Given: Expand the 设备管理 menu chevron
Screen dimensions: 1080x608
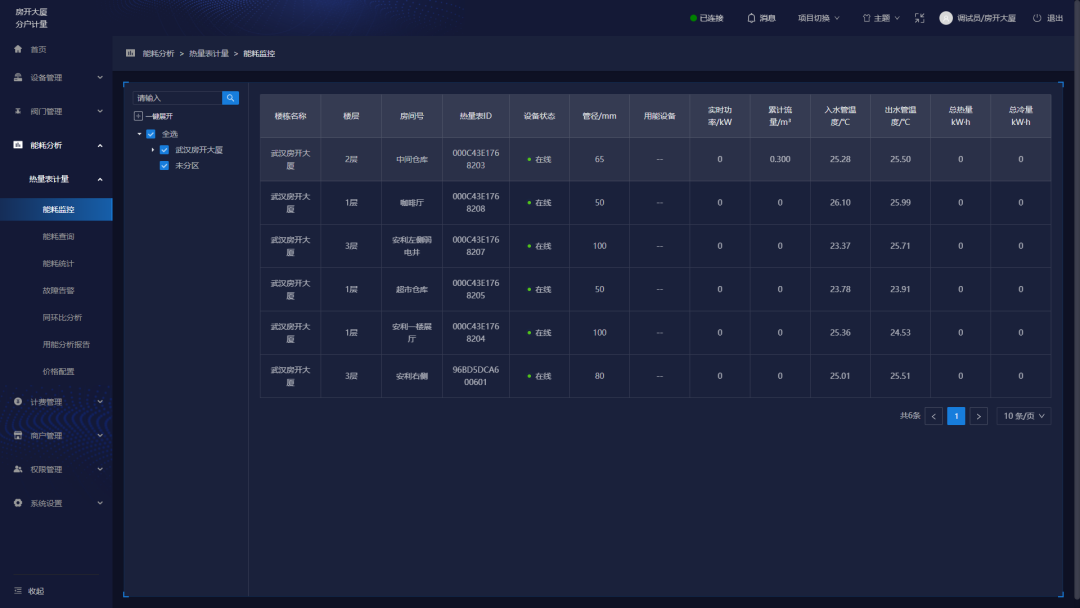Looking at the screenshot, I should pyautogui.click(x=100, y=77).
